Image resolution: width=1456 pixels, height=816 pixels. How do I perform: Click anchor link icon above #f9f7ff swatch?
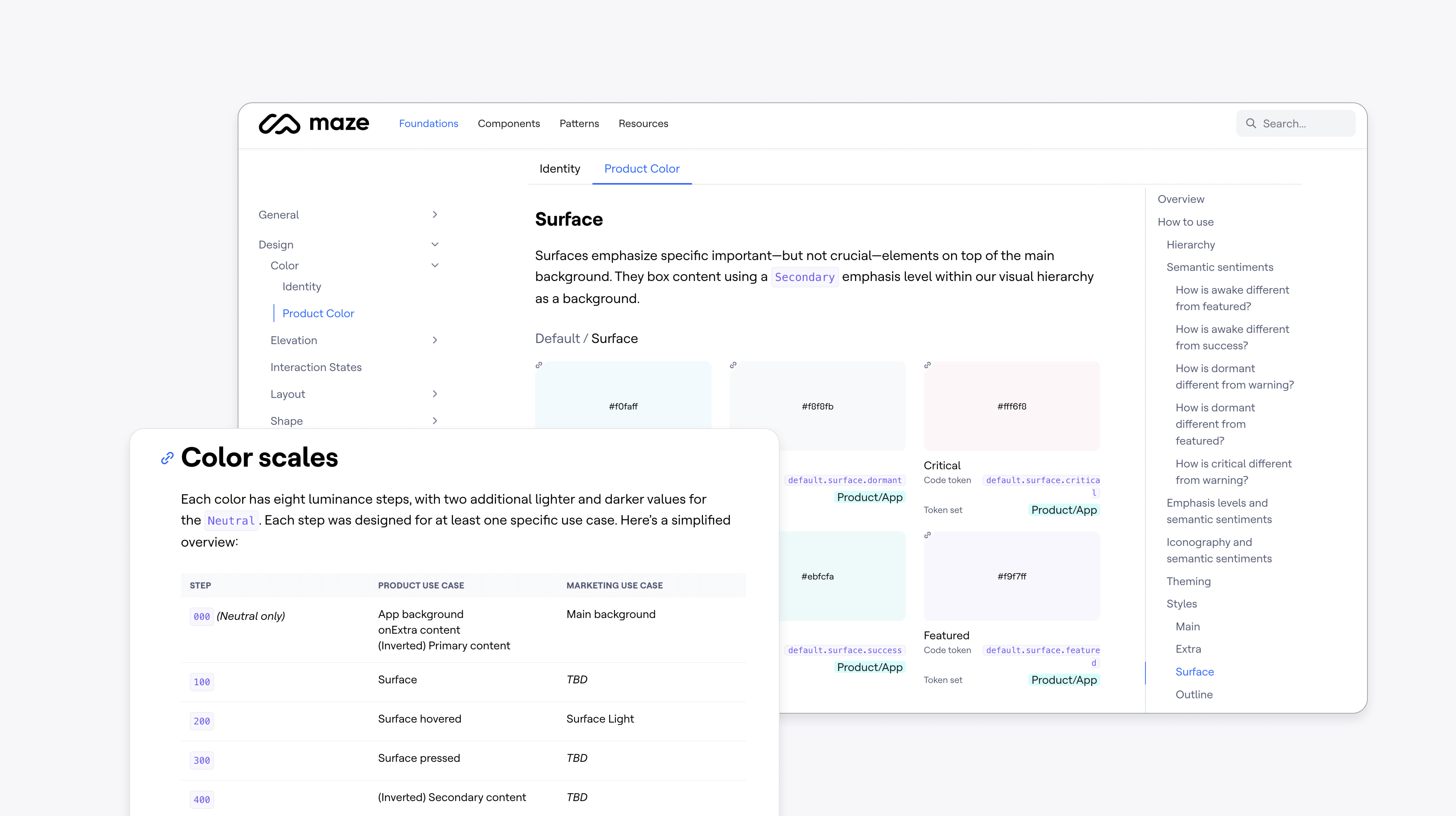pyautogui.click(x=928, y=535)
